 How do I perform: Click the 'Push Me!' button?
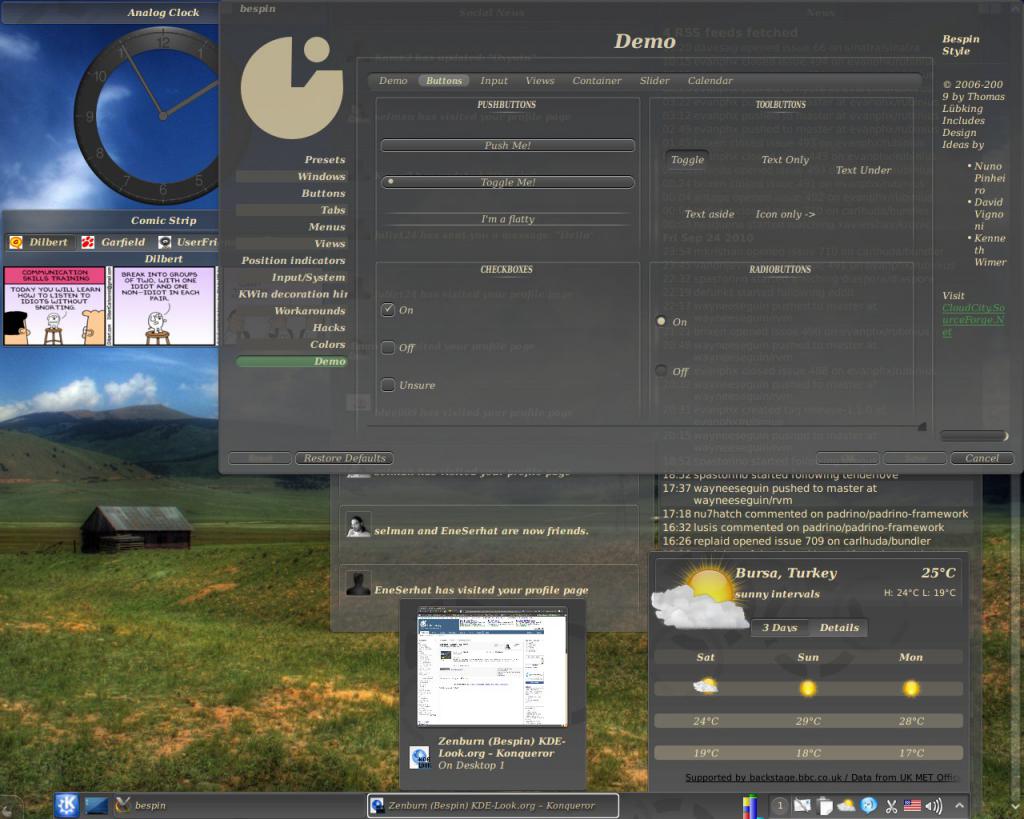507,145
